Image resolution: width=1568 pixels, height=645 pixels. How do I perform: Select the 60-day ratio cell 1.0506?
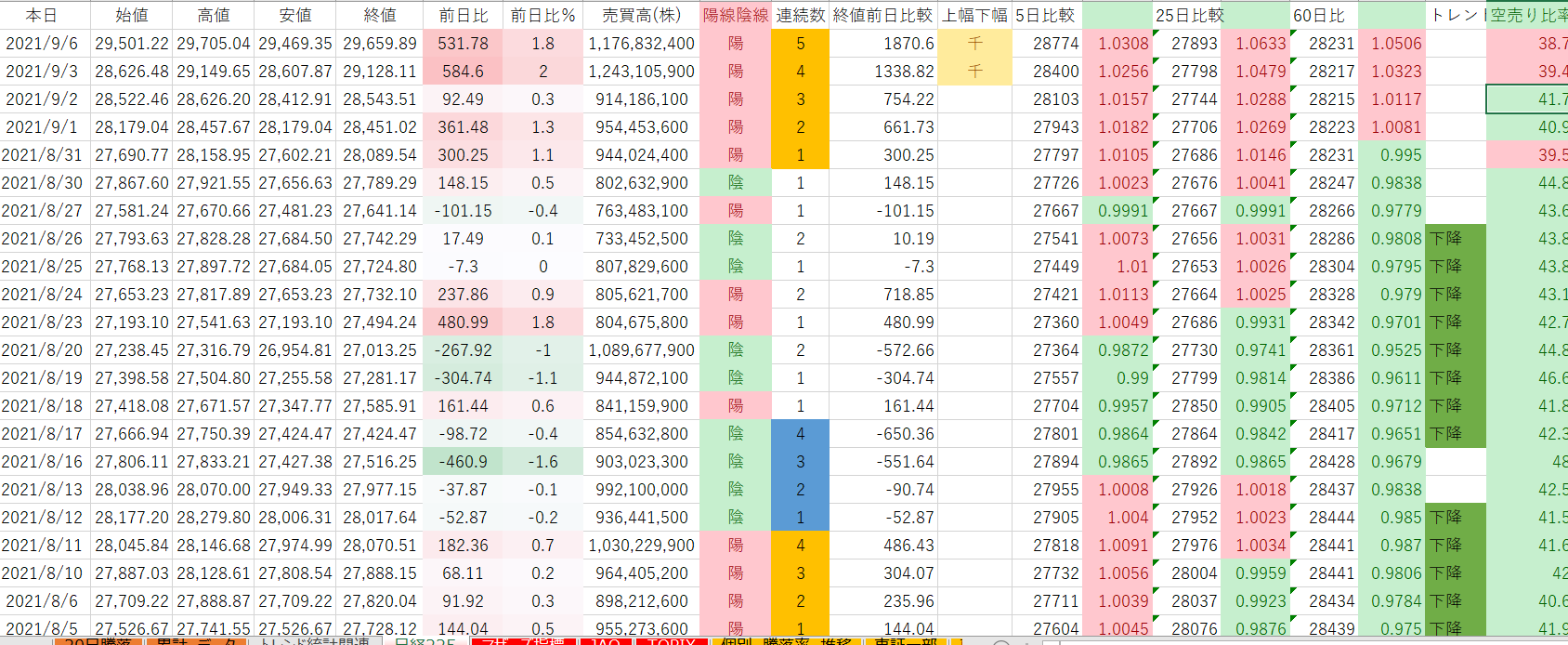pos(1392,43)
